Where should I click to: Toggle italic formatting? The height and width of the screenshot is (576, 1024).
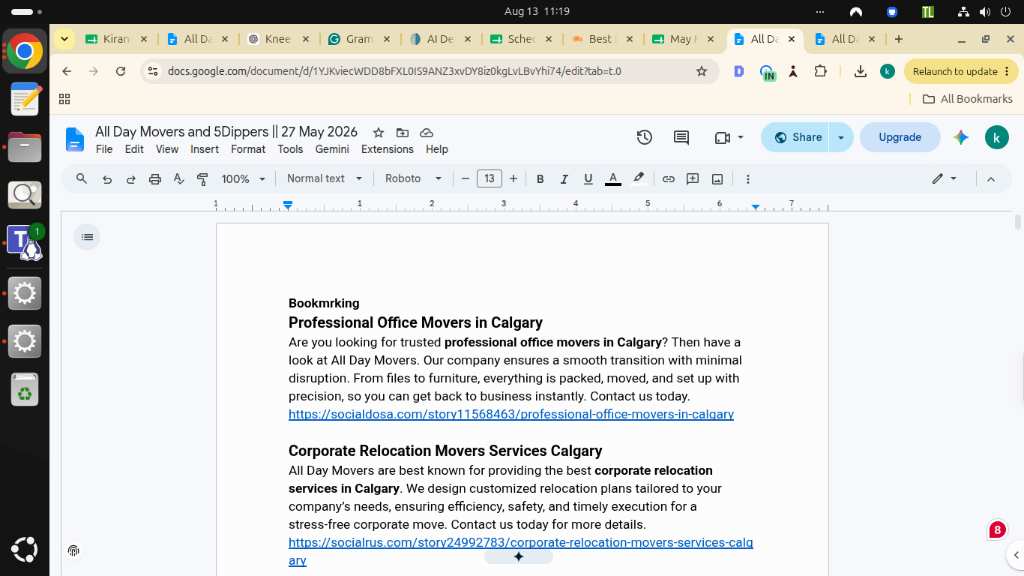click(564, 179)
